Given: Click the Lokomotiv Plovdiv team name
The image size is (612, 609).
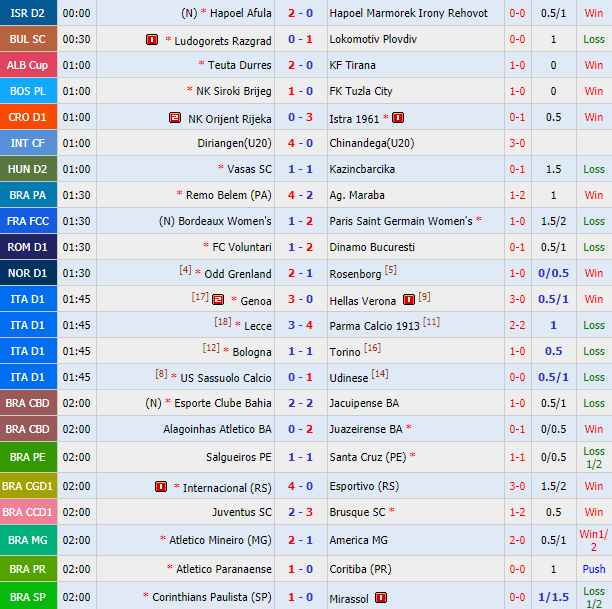Looking at the screenshot, I should 373,39.
